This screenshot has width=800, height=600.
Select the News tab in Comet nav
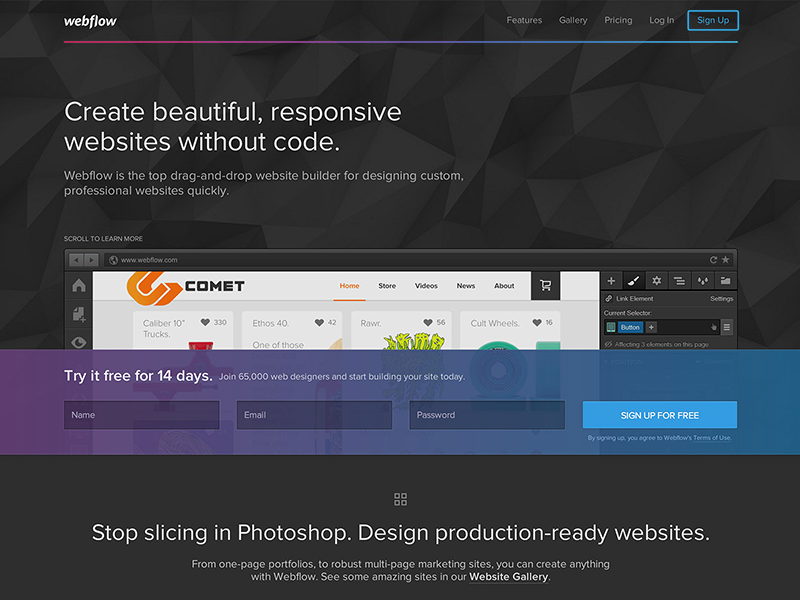pyautogui.click(x=465, y=286)
